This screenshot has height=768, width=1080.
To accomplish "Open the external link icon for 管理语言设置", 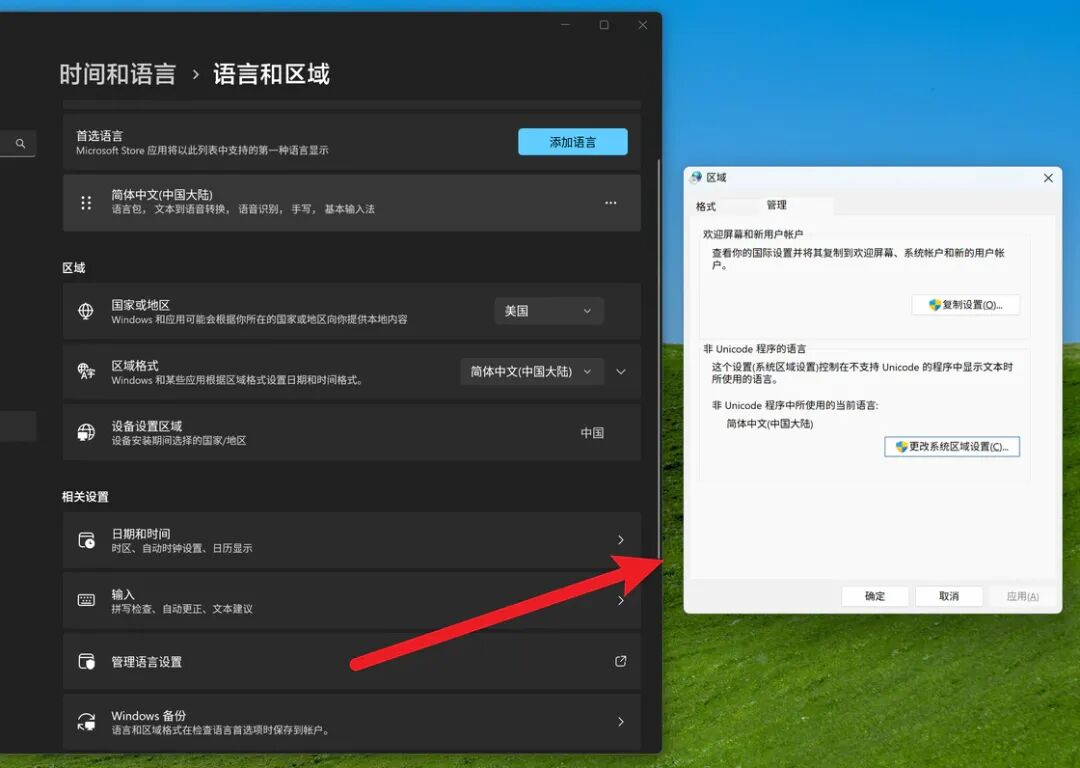I will click(621, 661).
